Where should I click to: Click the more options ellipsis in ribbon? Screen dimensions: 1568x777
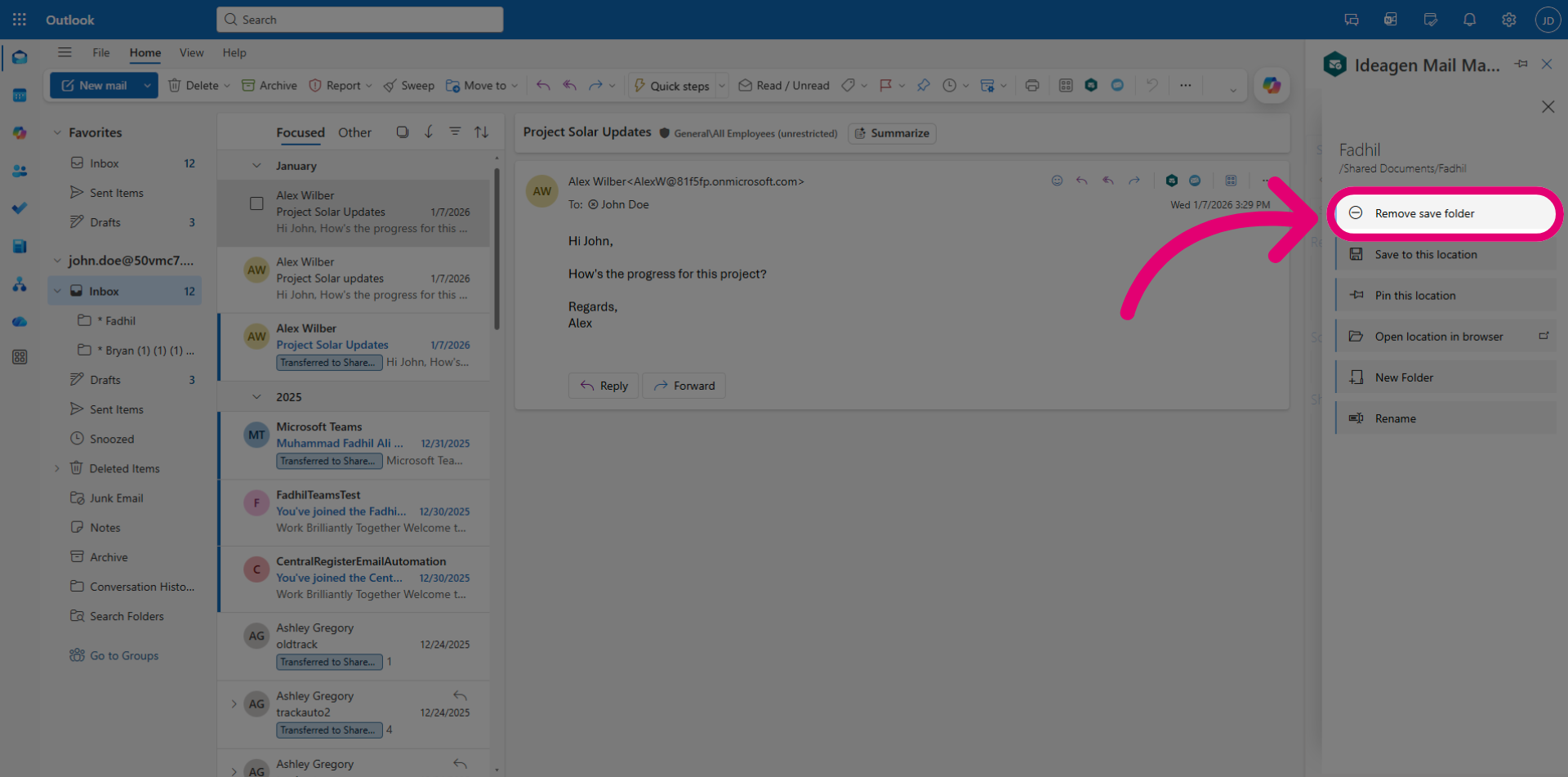coord(1185,85)
